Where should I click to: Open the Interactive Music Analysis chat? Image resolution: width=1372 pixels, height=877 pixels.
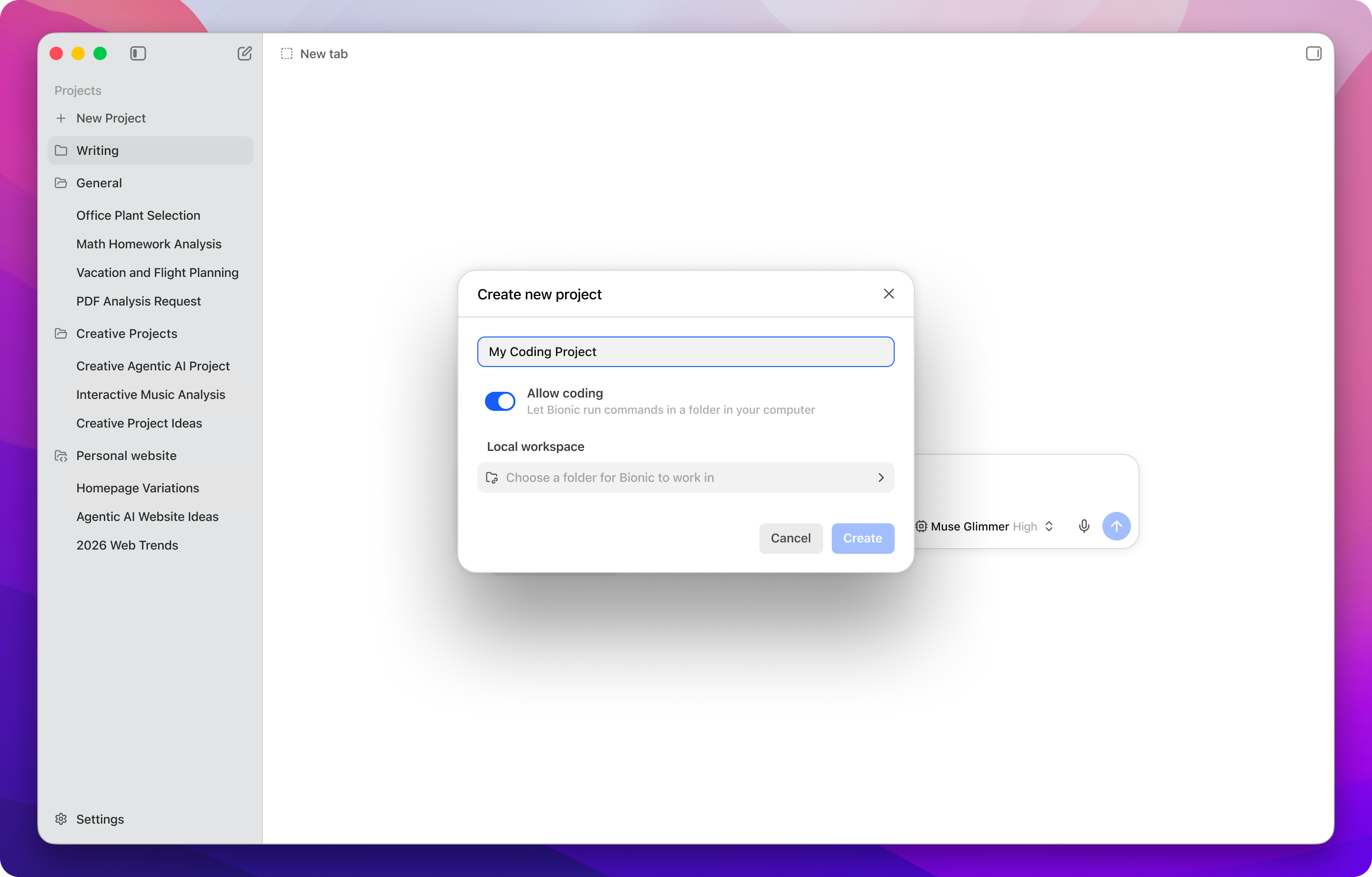[151, 395]
